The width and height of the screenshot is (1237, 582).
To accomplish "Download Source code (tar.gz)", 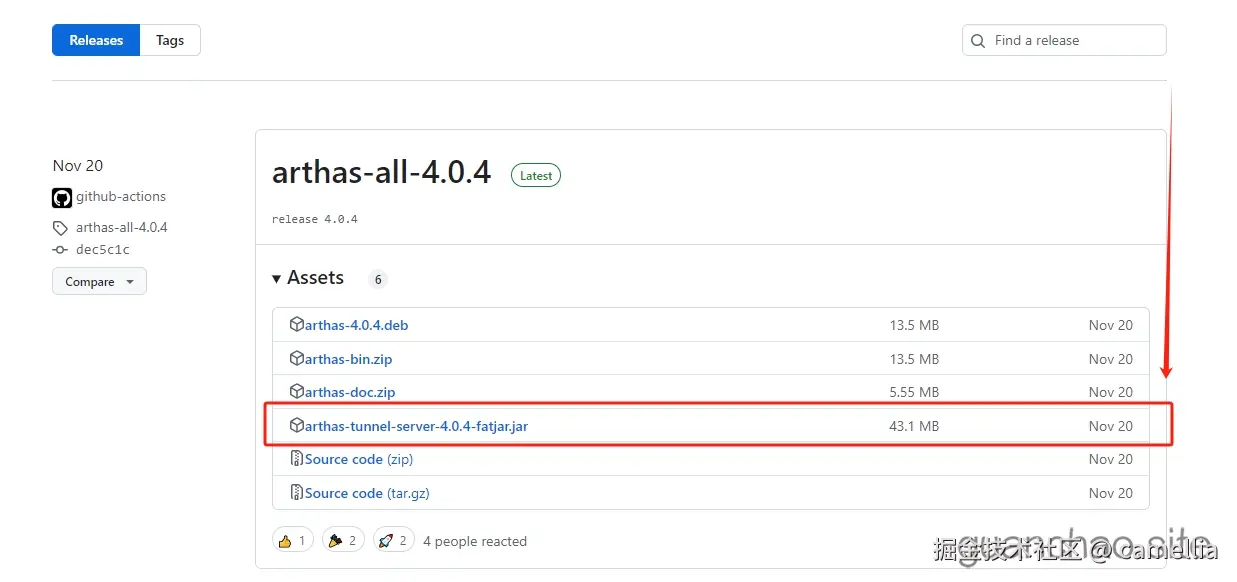I will [x=367, y=493].
